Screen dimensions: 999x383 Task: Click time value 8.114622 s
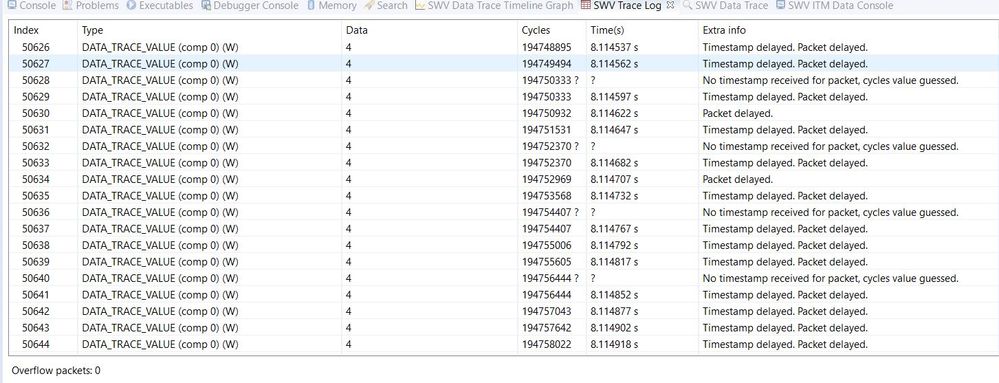pos(614,113)
